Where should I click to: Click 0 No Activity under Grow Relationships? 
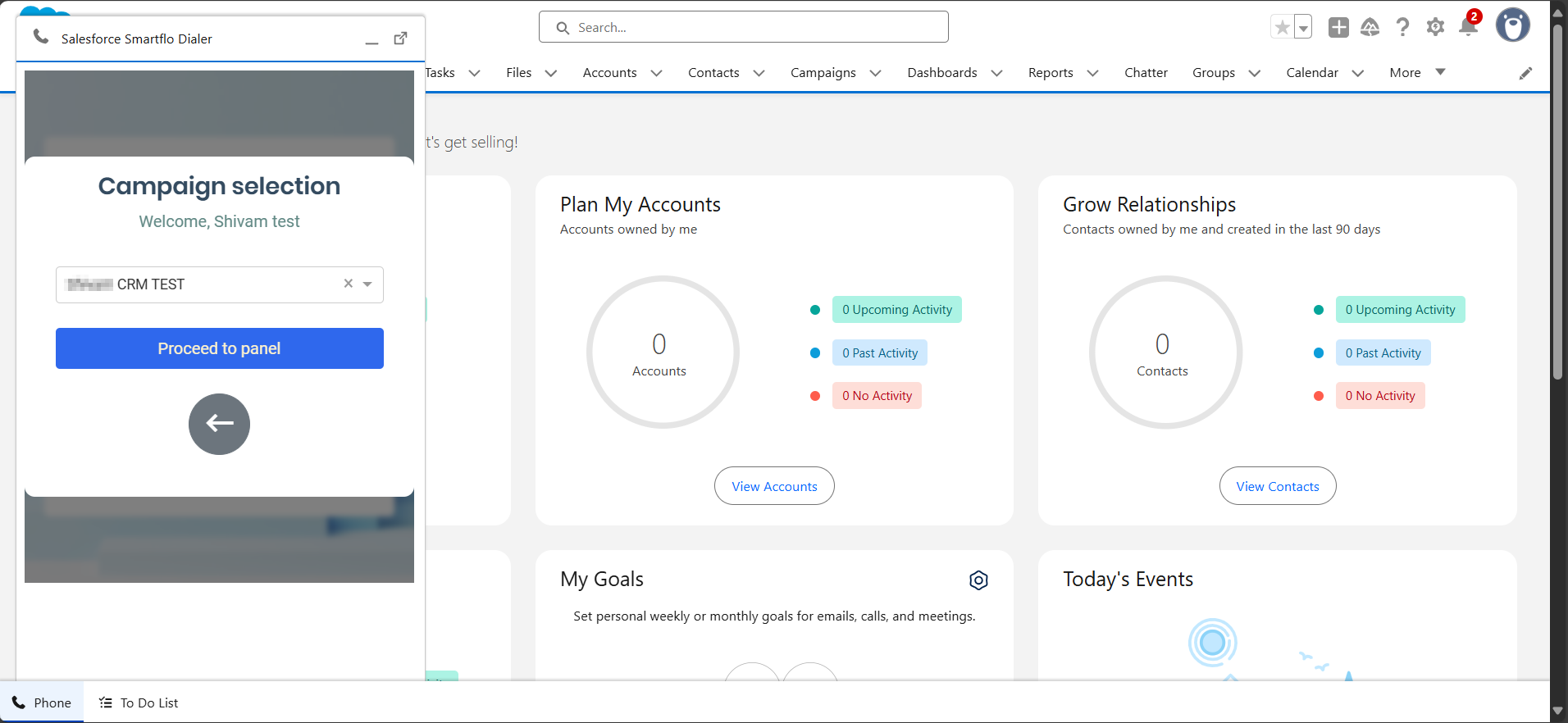pyautogui.click(x=1380, y=395)
